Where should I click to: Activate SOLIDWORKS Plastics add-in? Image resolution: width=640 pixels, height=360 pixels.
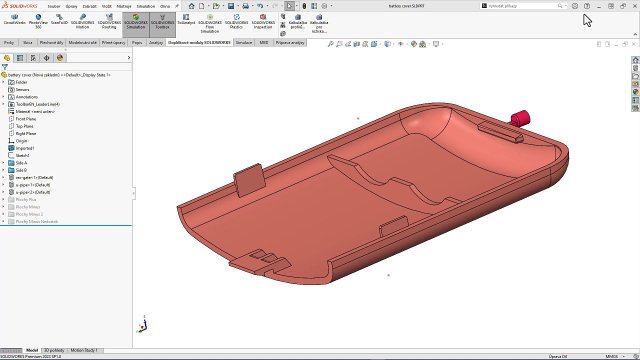(236, 21)
